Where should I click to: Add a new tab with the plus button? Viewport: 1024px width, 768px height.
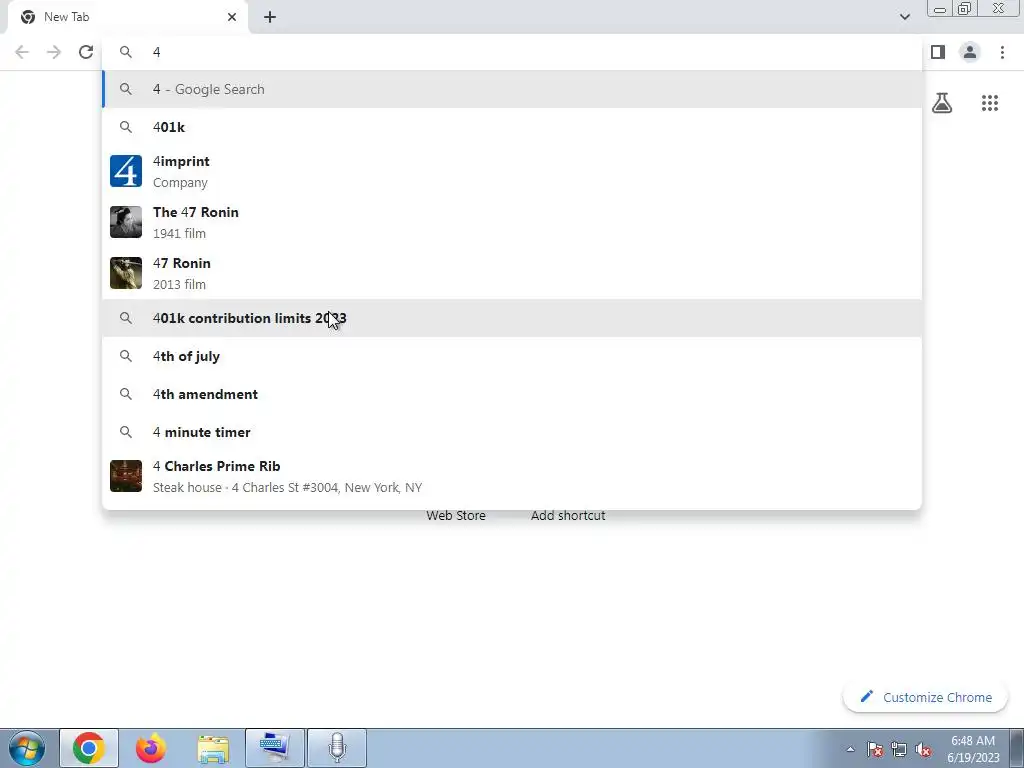pyautogui.click(x=270, y=17)
